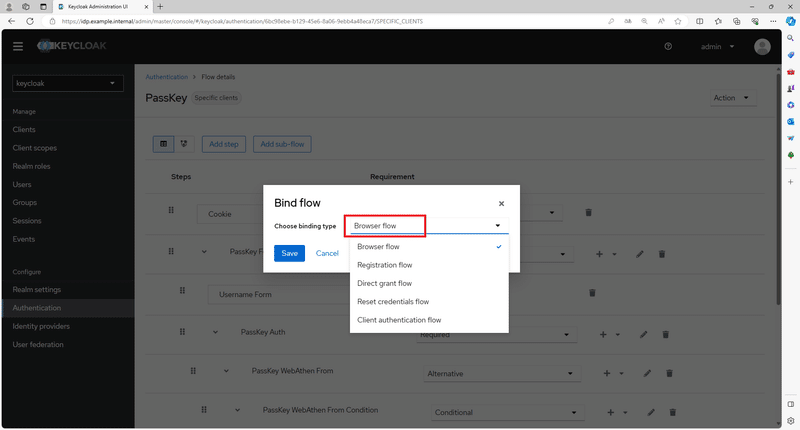
Task: Select Client authentication flow binding type
Action: pos(429,320)
